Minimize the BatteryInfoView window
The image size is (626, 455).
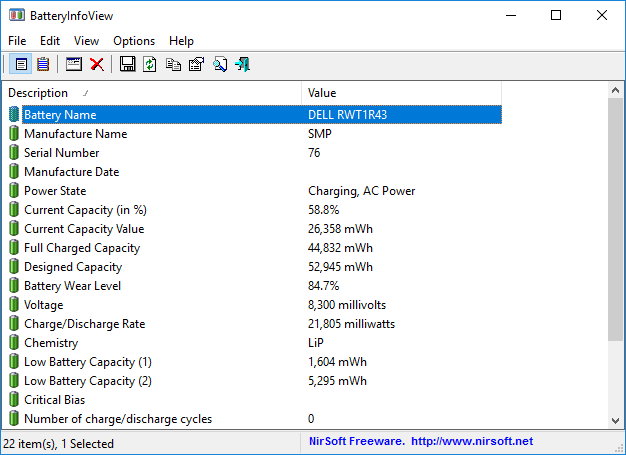click(x=511, y=15)
